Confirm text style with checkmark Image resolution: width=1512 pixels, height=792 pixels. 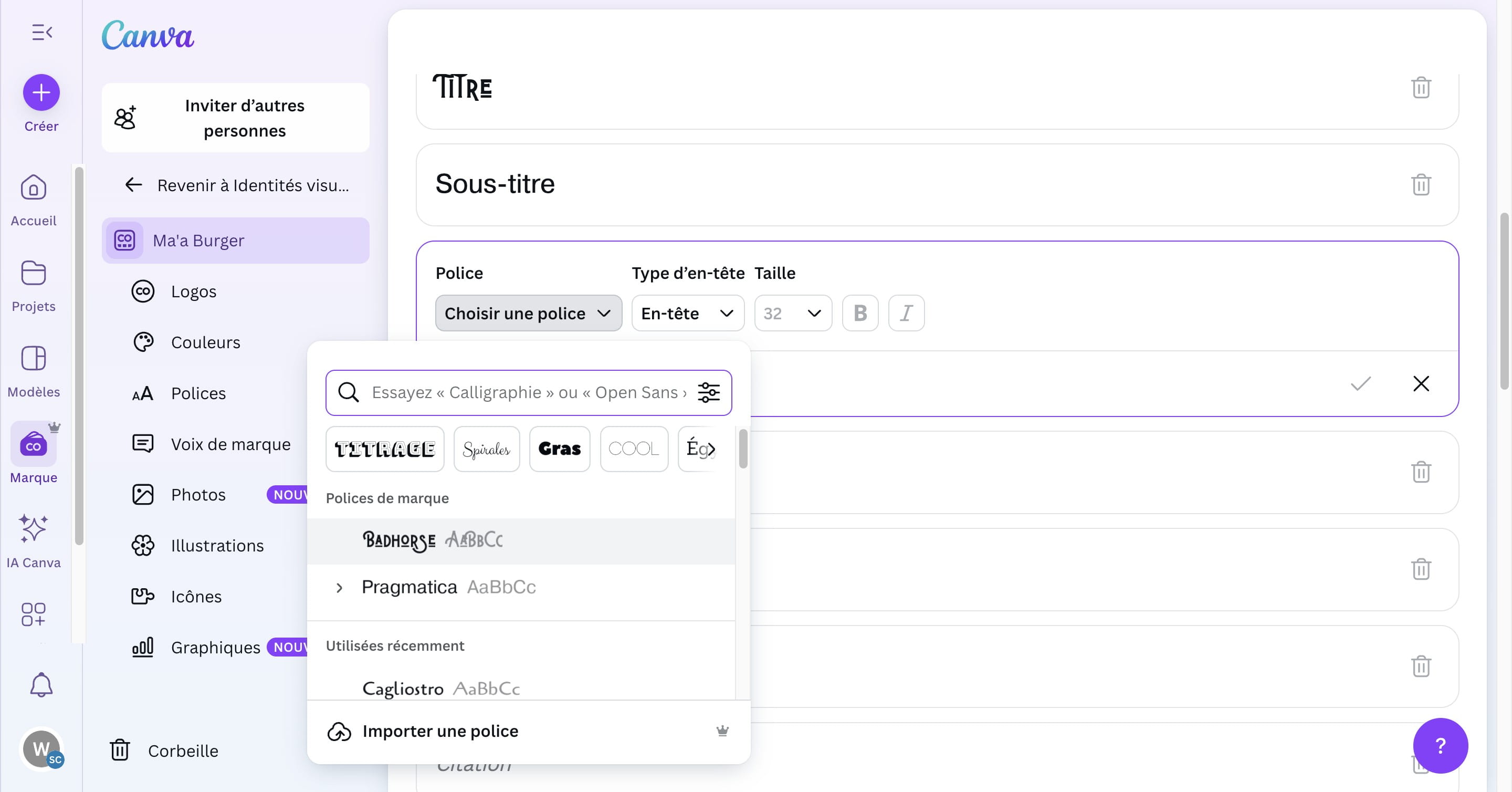[x=1360, y=383]
